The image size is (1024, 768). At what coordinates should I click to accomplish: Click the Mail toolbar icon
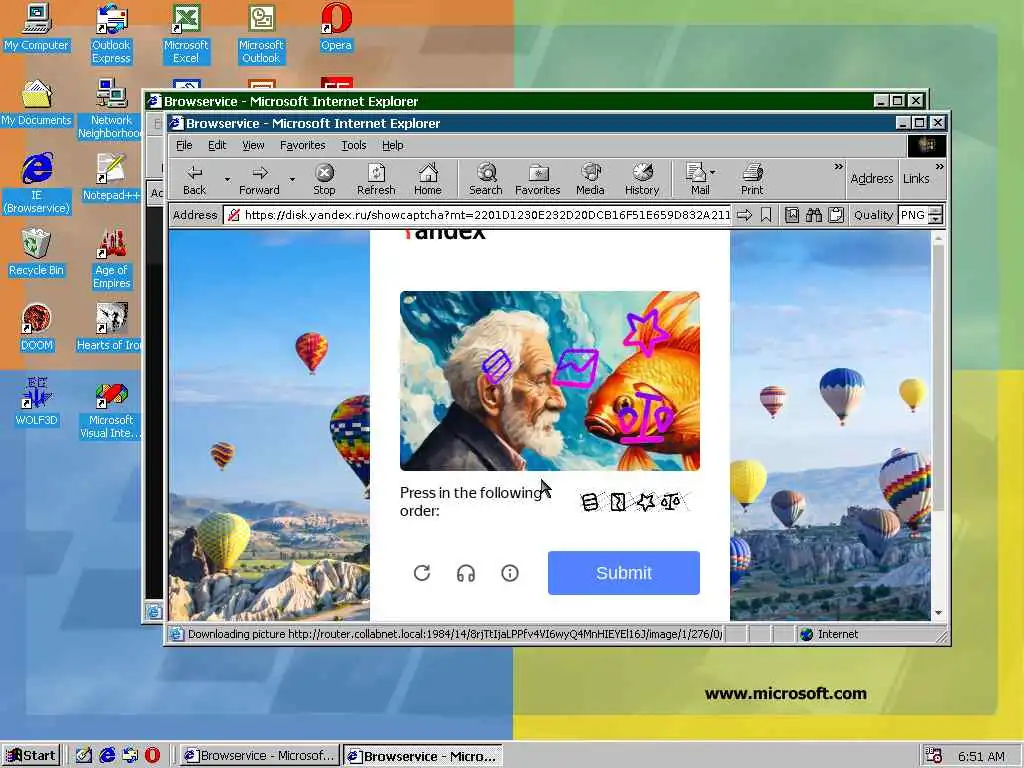(697, 180)
